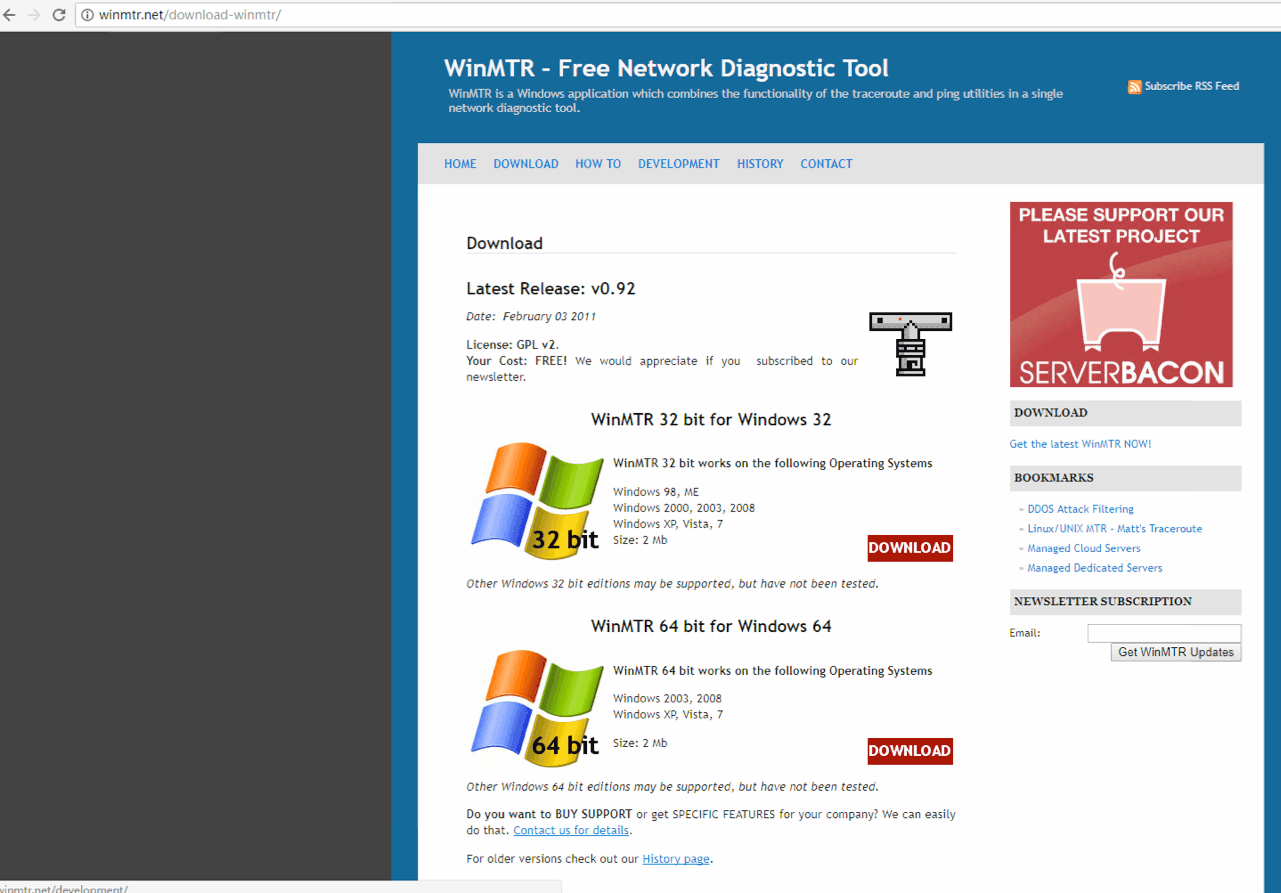Image resolution: width=1281 pixels, height=893 pixels.
Task: Open the Get the latest WinMTR NOW! link
Action: (x=1080, y=444)
